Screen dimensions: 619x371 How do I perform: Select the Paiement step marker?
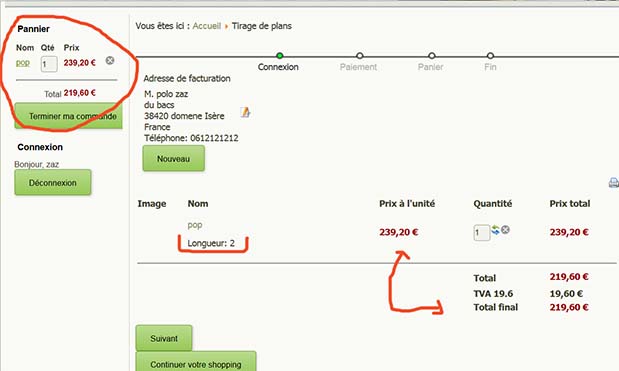[x=359, y=56]
